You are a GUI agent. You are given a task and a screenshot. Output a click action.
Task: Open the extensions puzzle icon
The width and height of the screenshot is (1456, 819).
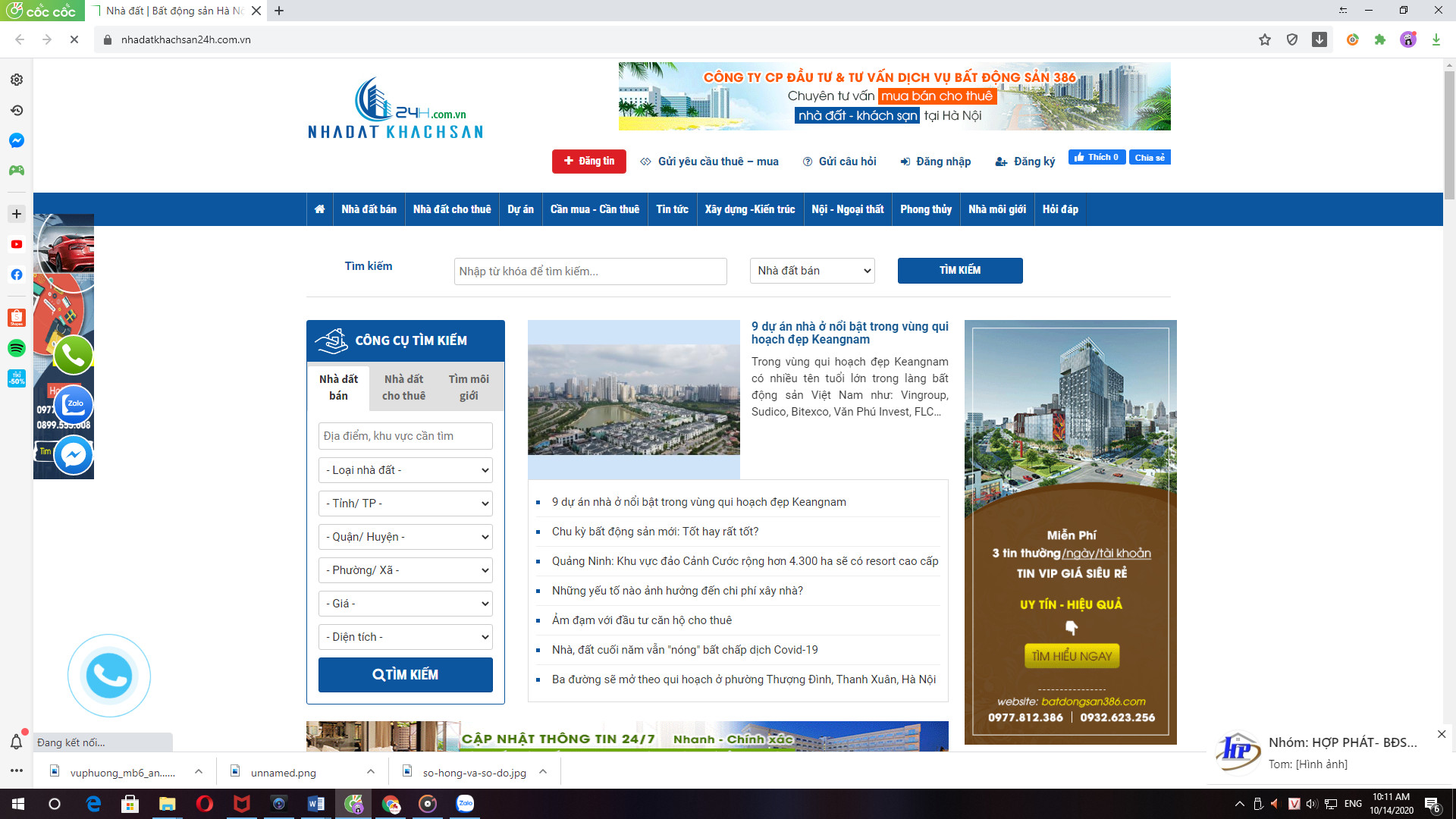click(x=1380, y=39)
